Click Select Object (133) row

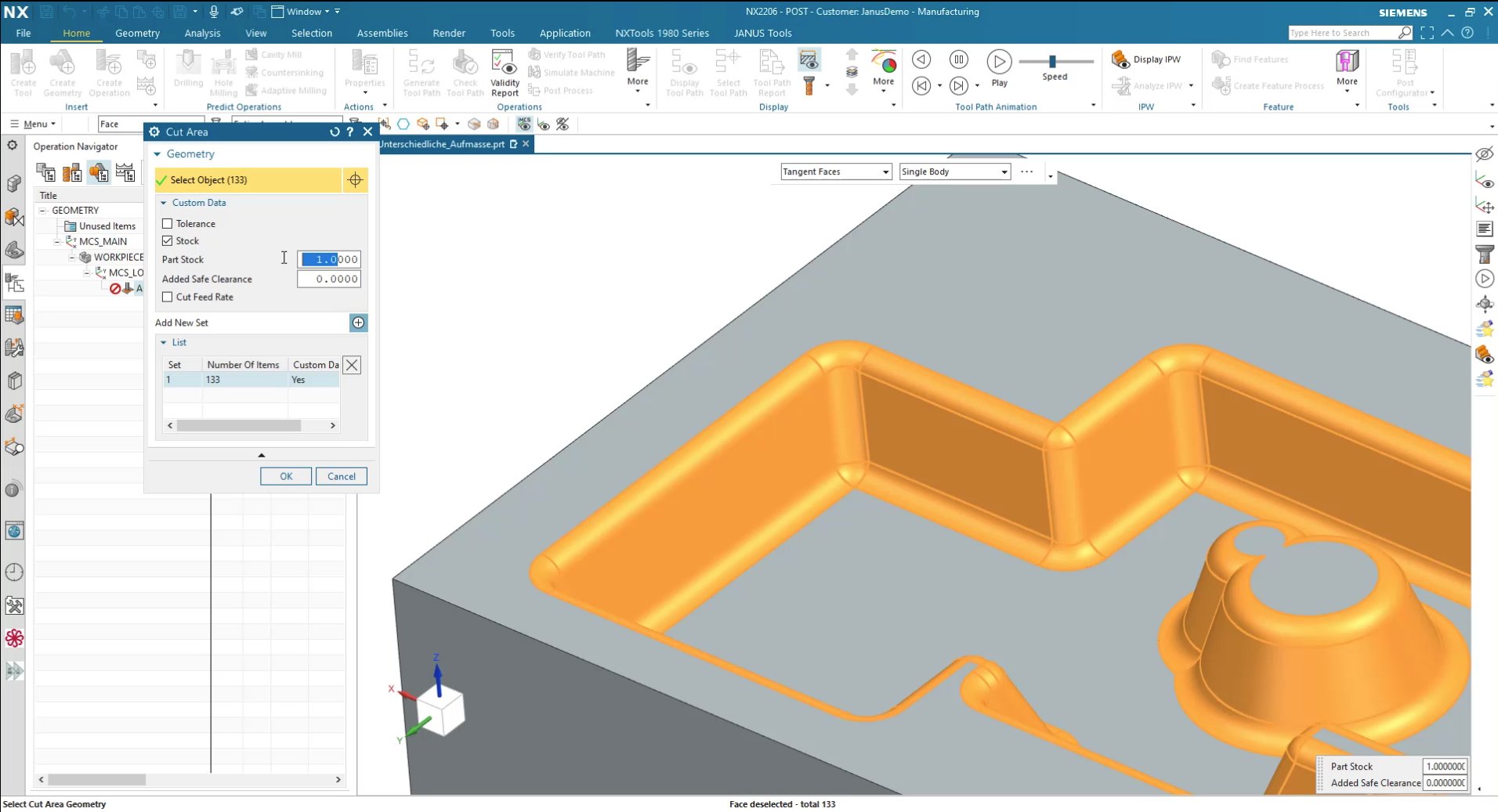248,180
